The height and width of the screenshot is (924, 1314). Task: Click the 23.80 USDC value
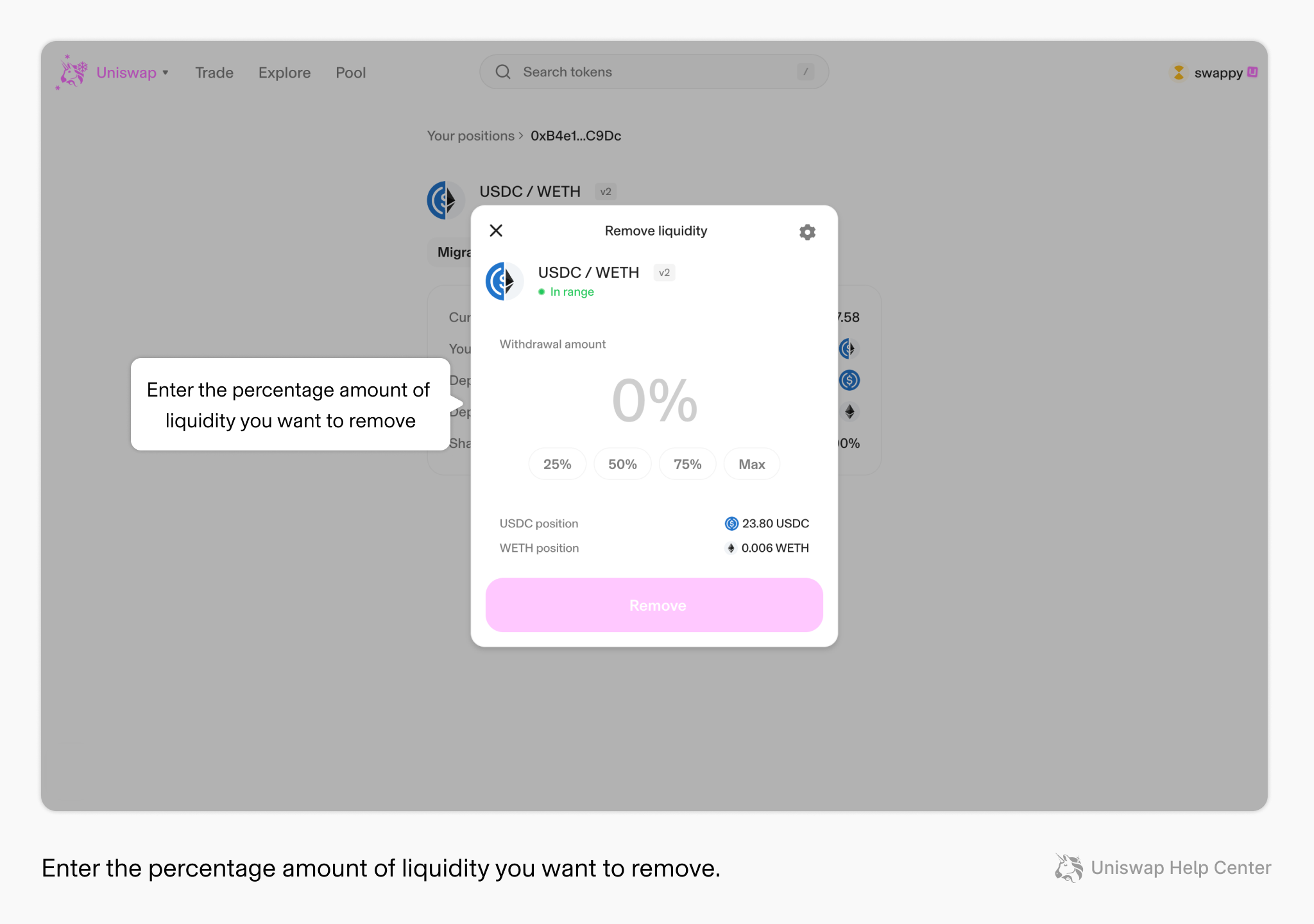[x=776, y=524]
